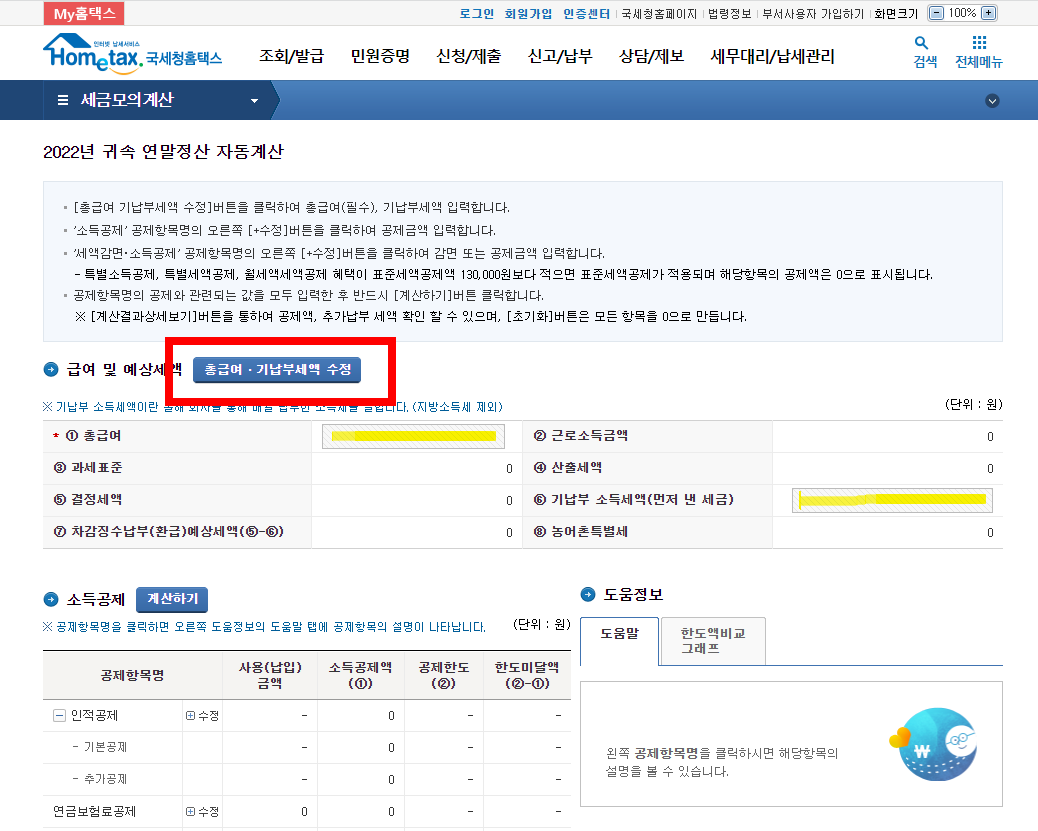Click the 부서사용자 가입하기 link
This screenshot has height=831, width=1038.
coord(813,13)
